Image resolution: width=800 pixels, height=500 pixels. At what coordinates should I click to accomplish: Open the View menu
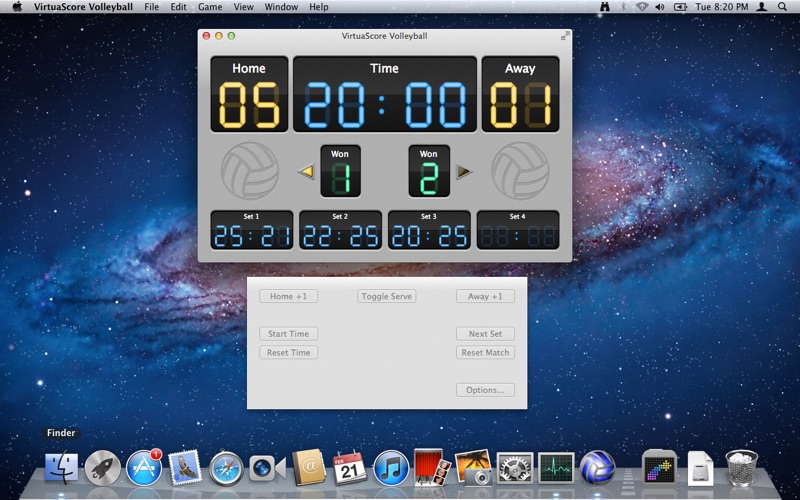[243, 7]
